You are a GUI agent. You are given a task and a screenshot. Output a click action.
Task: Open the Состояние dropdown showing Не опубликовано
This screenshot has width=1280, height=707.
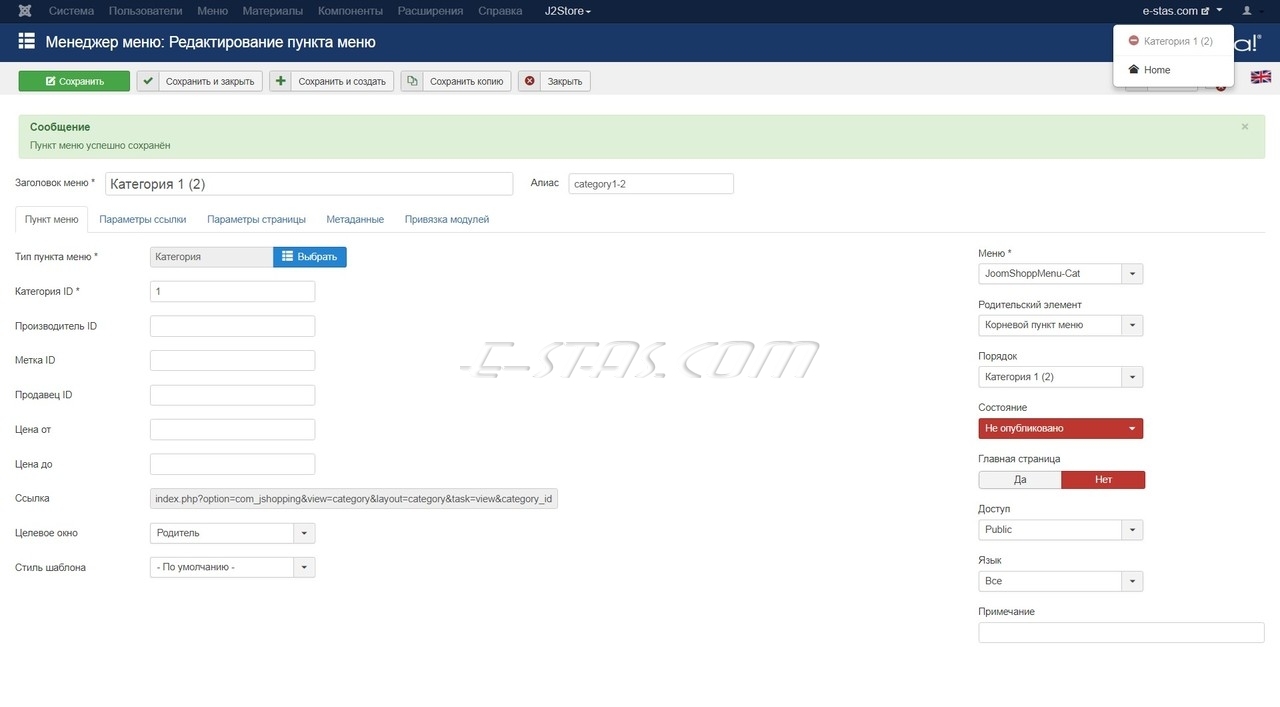pos(1060,428)
